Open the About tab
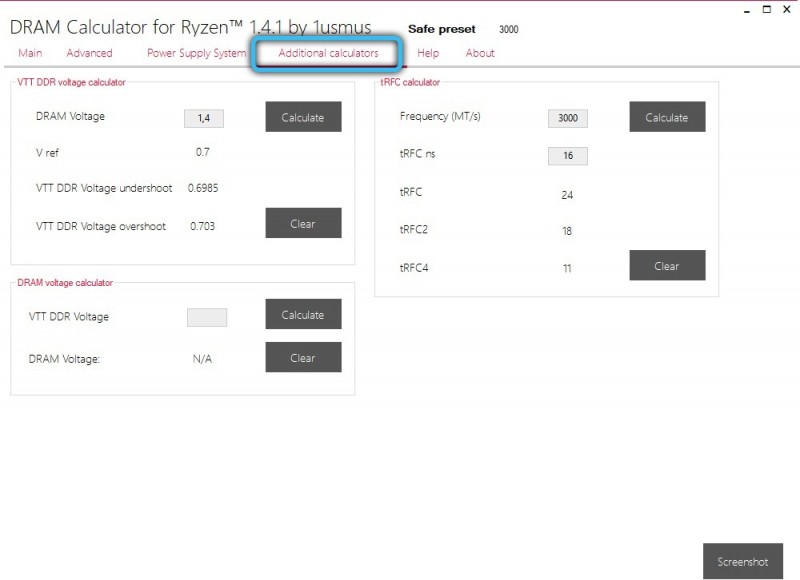This screenshot has height=580, width=800. [480, 53]
